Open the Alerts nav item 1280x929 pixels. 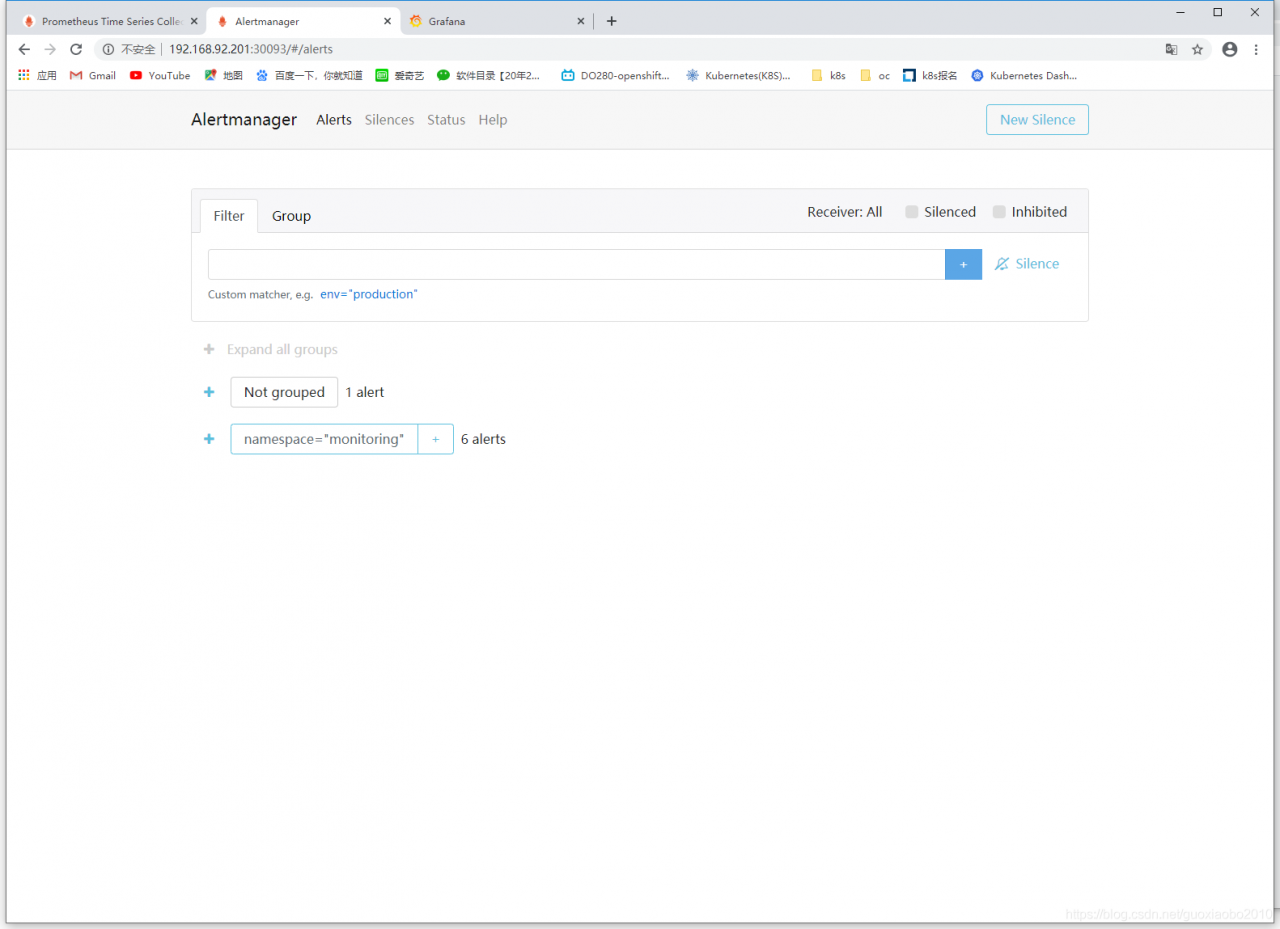[x=334, y=120]
